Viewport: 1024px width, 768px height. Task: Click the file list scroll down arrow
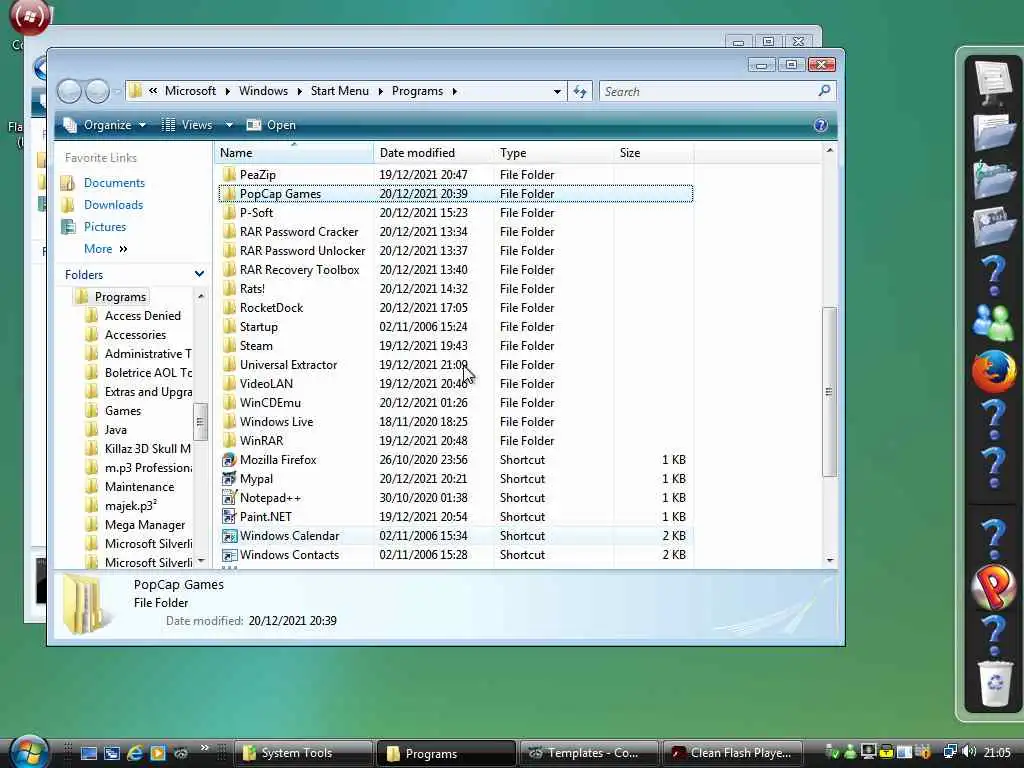pyautogui.click(x=829, y=560)
